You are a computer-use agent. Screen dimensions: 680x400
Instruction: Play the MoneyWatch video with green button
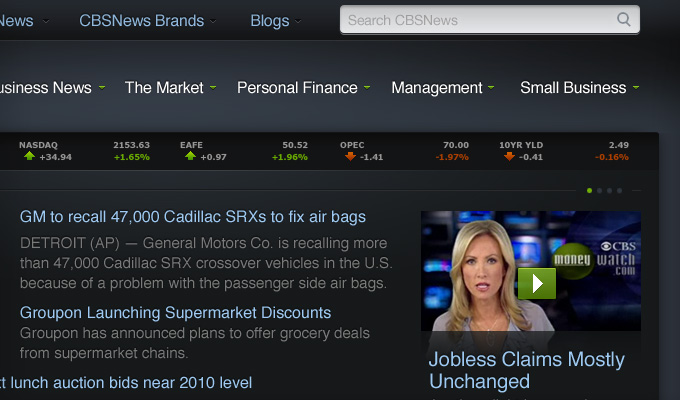click(537, 283)
